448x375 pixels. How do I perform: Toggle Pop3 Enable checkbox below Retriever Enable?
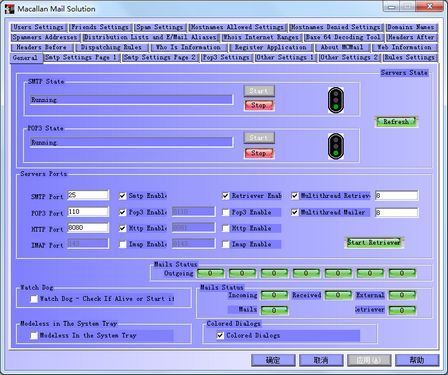click(x=226, y=212)
